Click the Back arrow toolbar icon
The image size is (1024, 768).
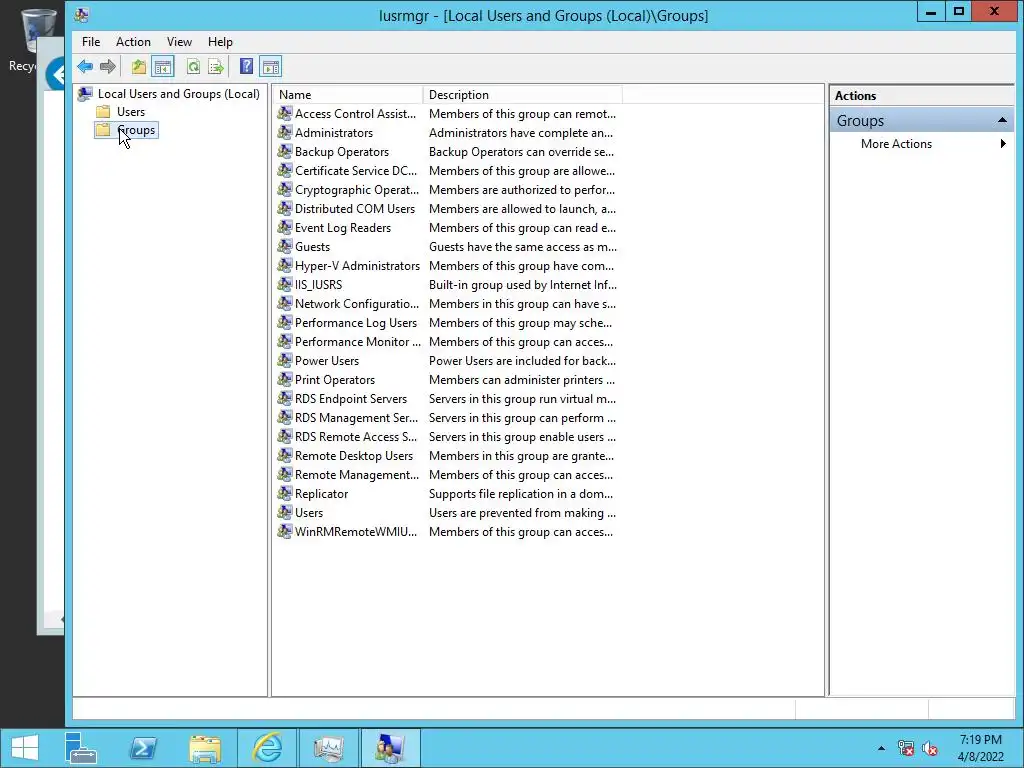pos(85,67)
